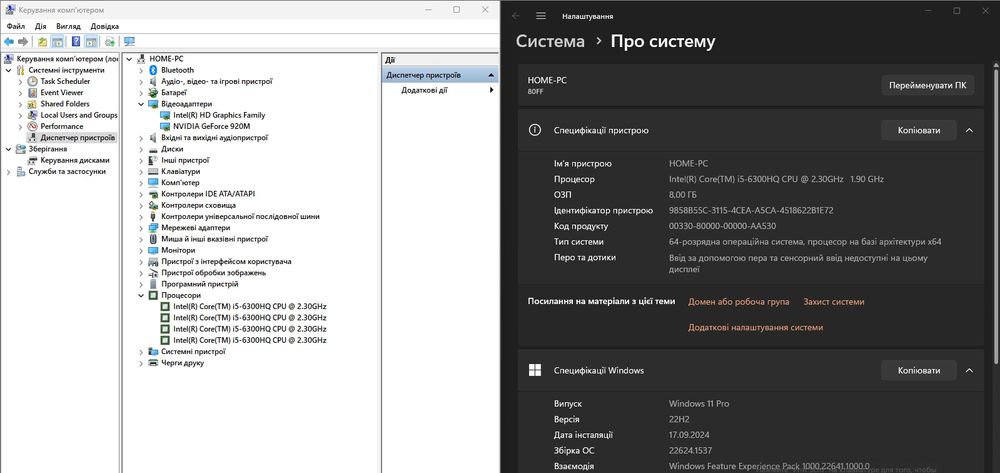Open Help via the blue question-mark icon
1000x473 pixels.
76,41
